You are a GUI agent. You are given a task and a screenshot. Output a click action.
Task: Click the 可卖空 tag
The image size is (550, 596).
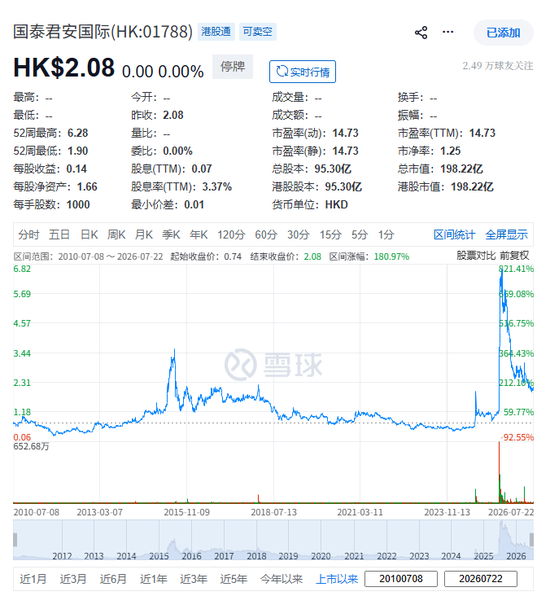258,32
